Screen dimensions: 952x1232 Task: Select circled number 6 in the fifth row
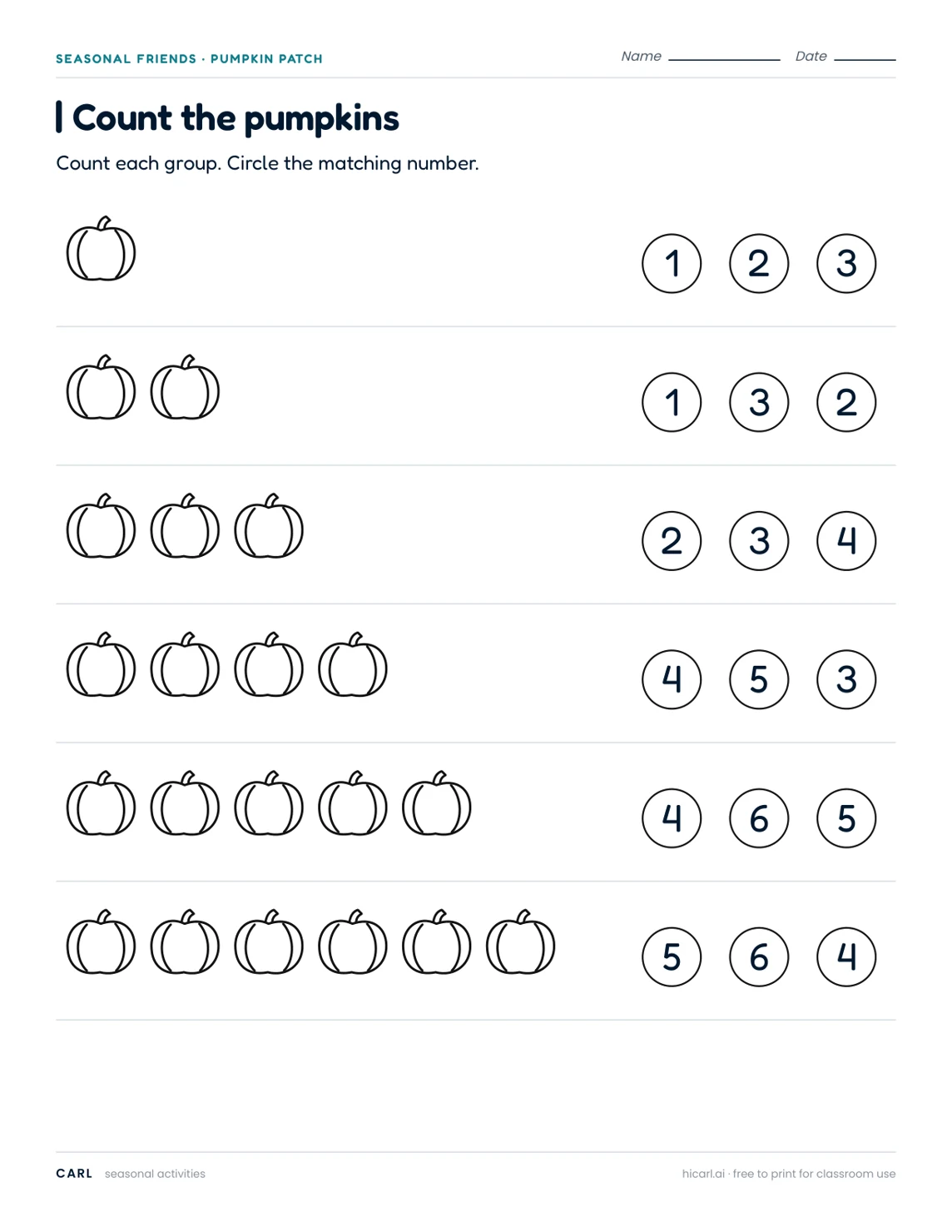click(759, 818)
